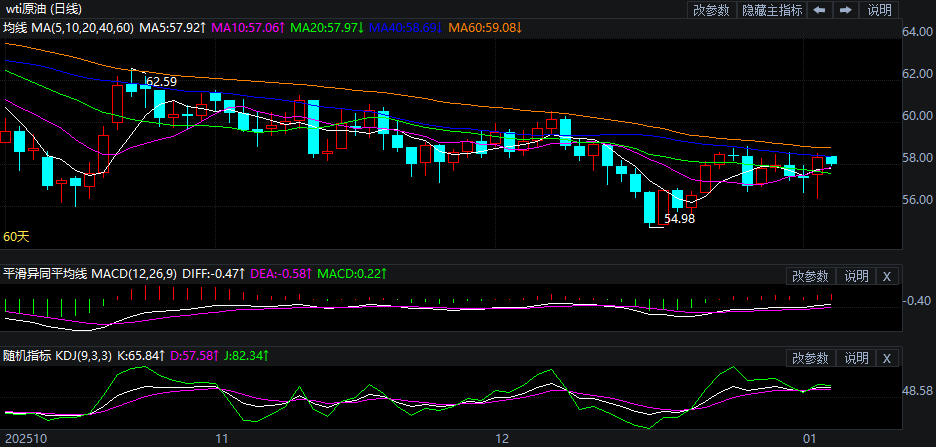
Task: Click the 62.59 high price marker
Action: [161, 81]
